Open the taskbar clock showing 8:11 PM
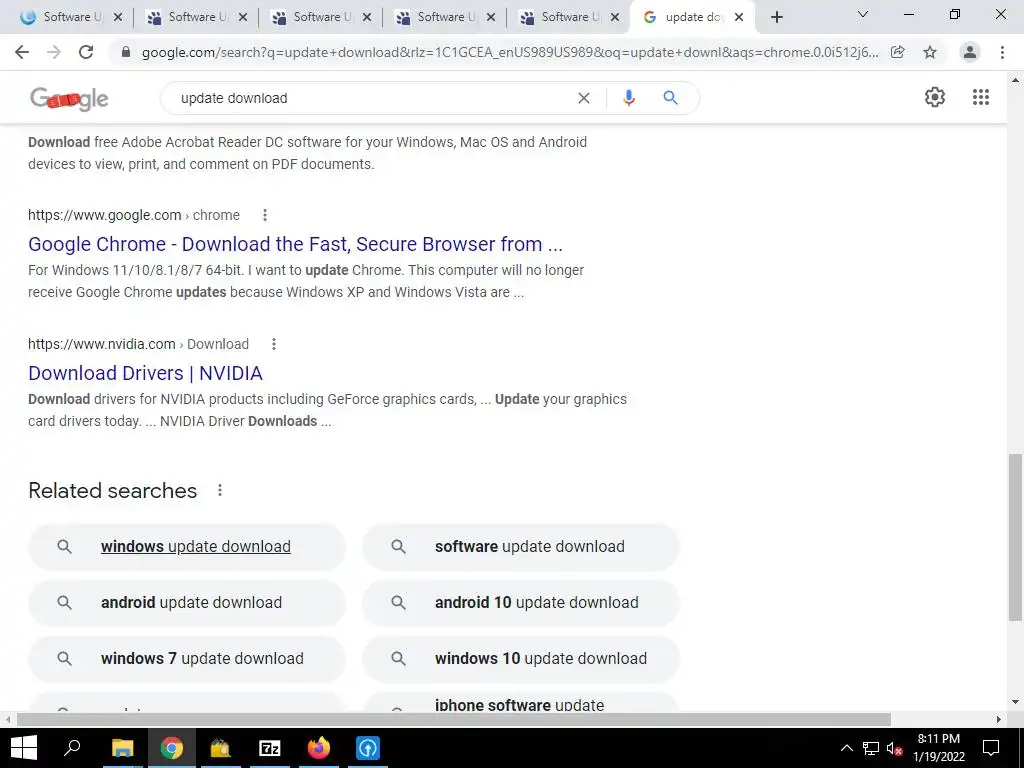The image size is (1024, 768). point(938,748)
